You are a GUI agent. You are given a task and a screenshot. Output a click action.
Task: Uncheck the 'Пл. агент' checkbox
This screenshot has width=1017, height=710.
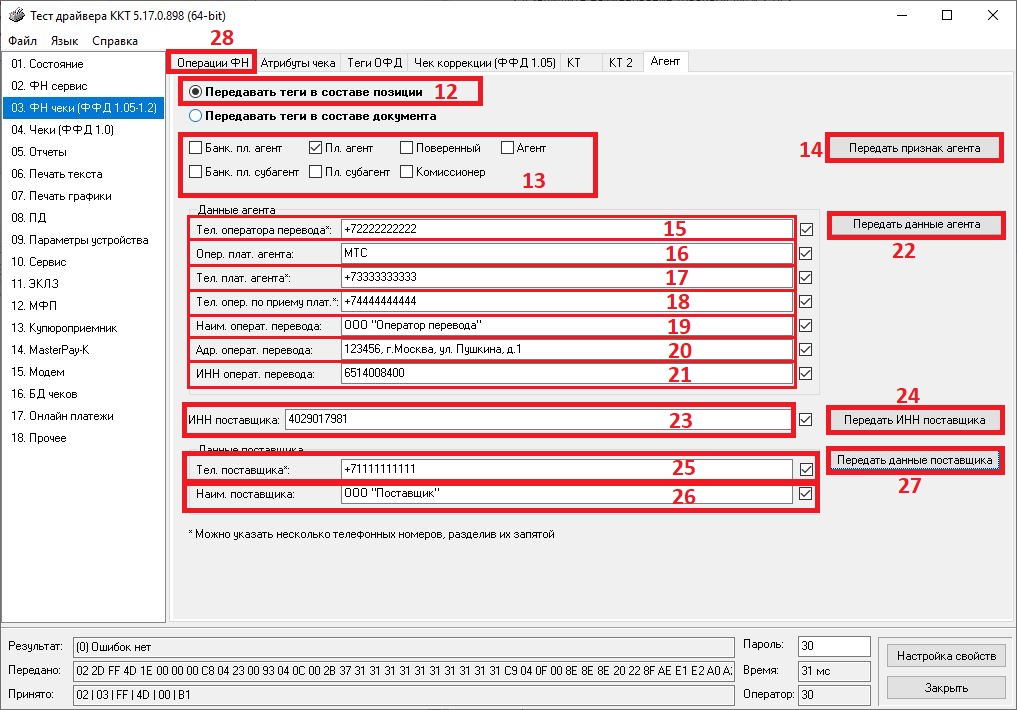click(316, 148)
